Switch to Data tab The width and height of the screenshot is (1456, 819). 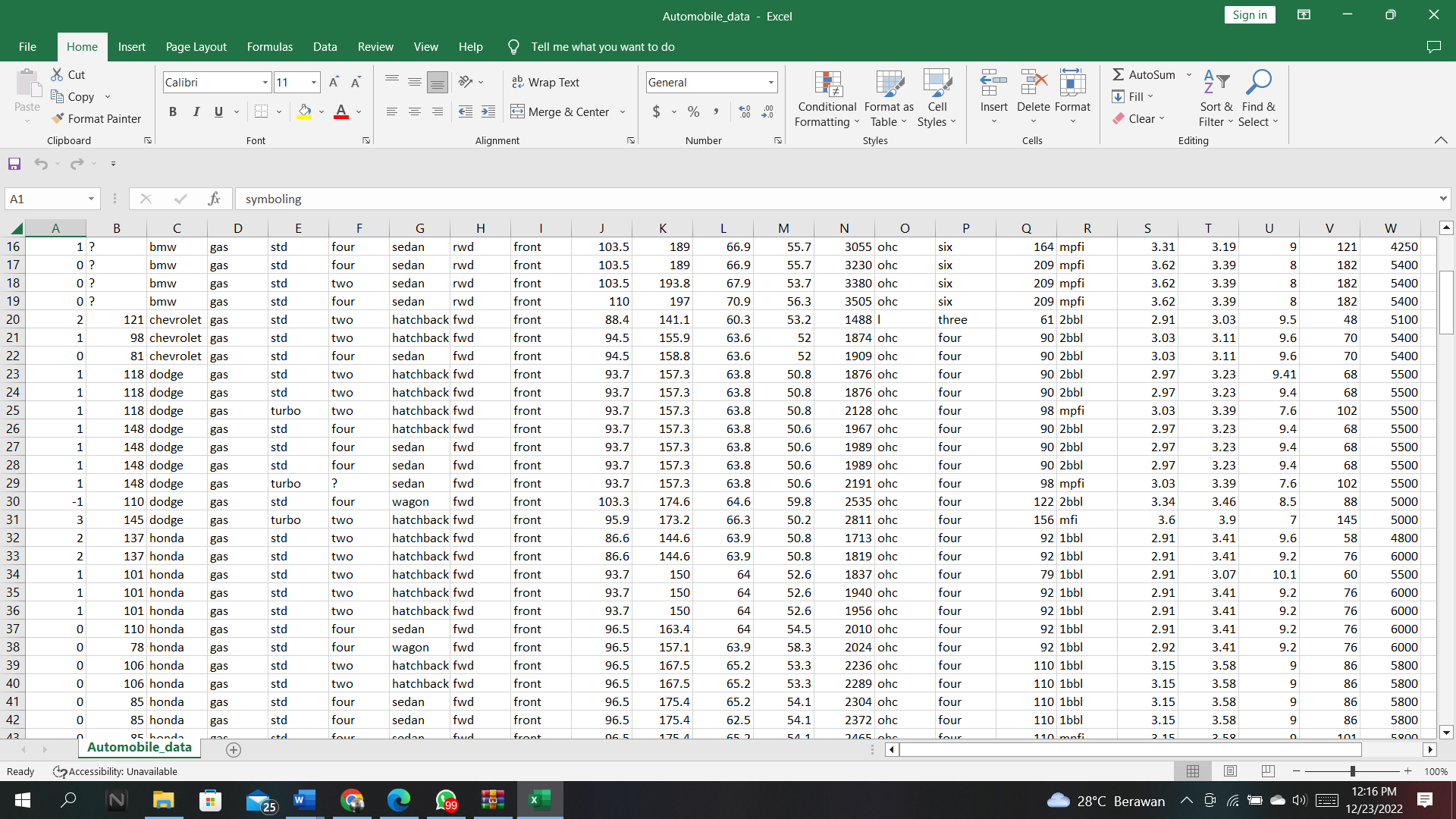click(325, 46)
